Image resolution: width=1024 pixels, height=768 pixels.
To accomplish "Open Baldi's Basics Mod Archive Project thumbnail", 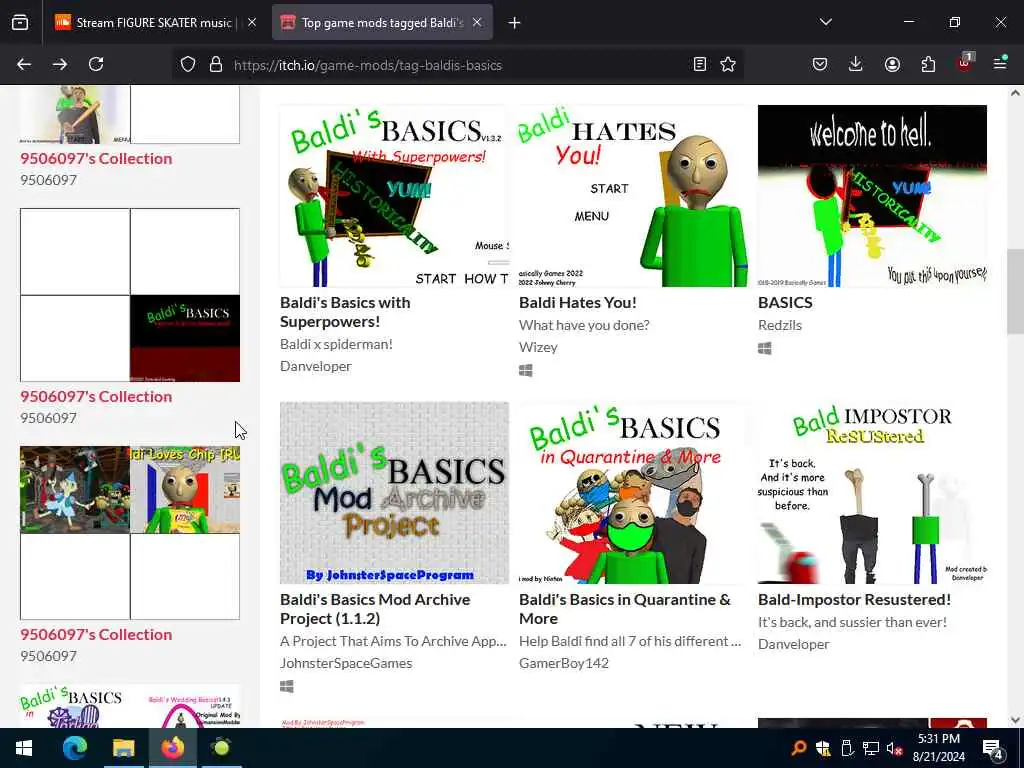I will point(394,493).
